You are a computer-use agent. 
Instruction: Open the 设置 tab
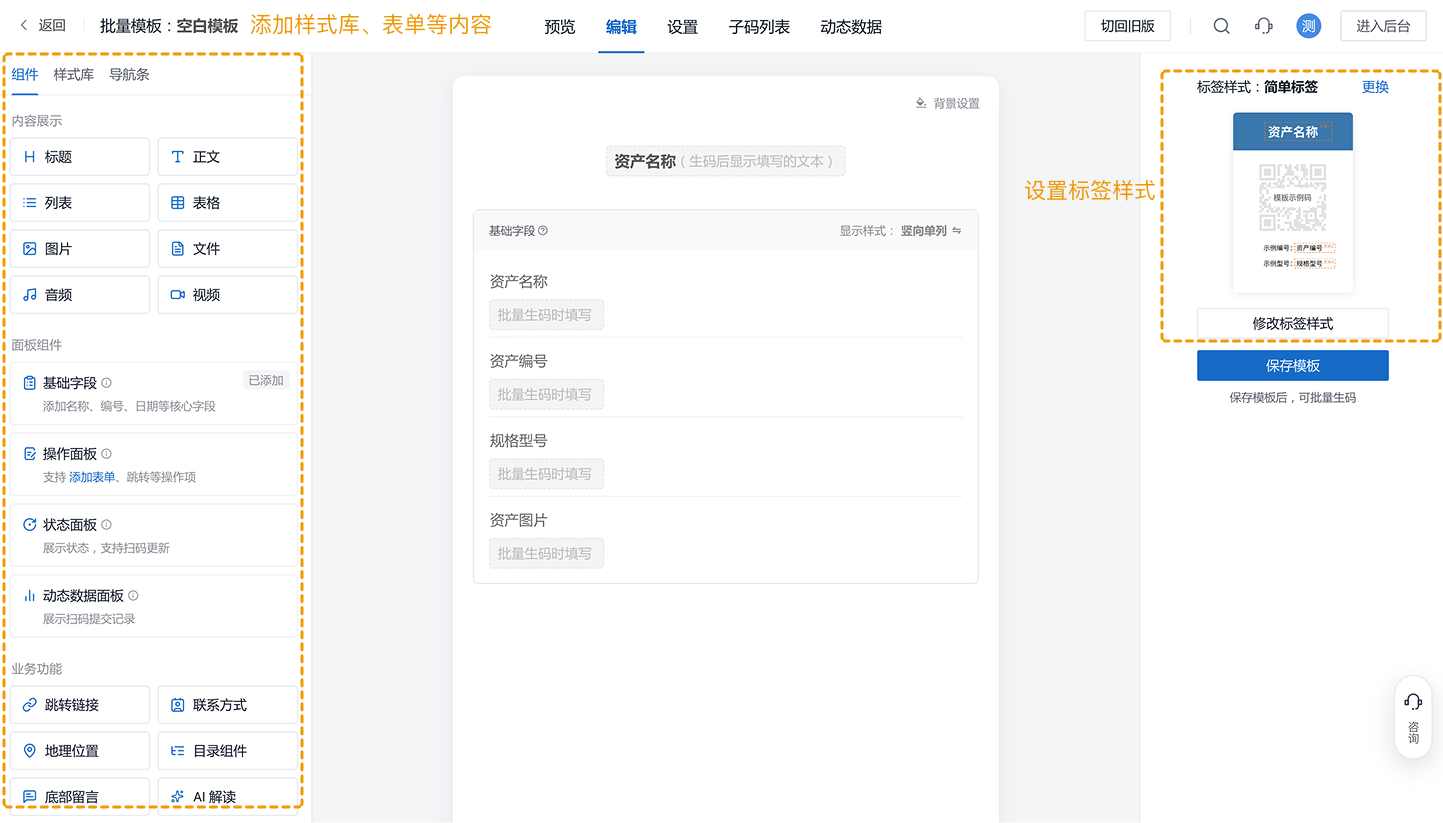pos(682,27)
